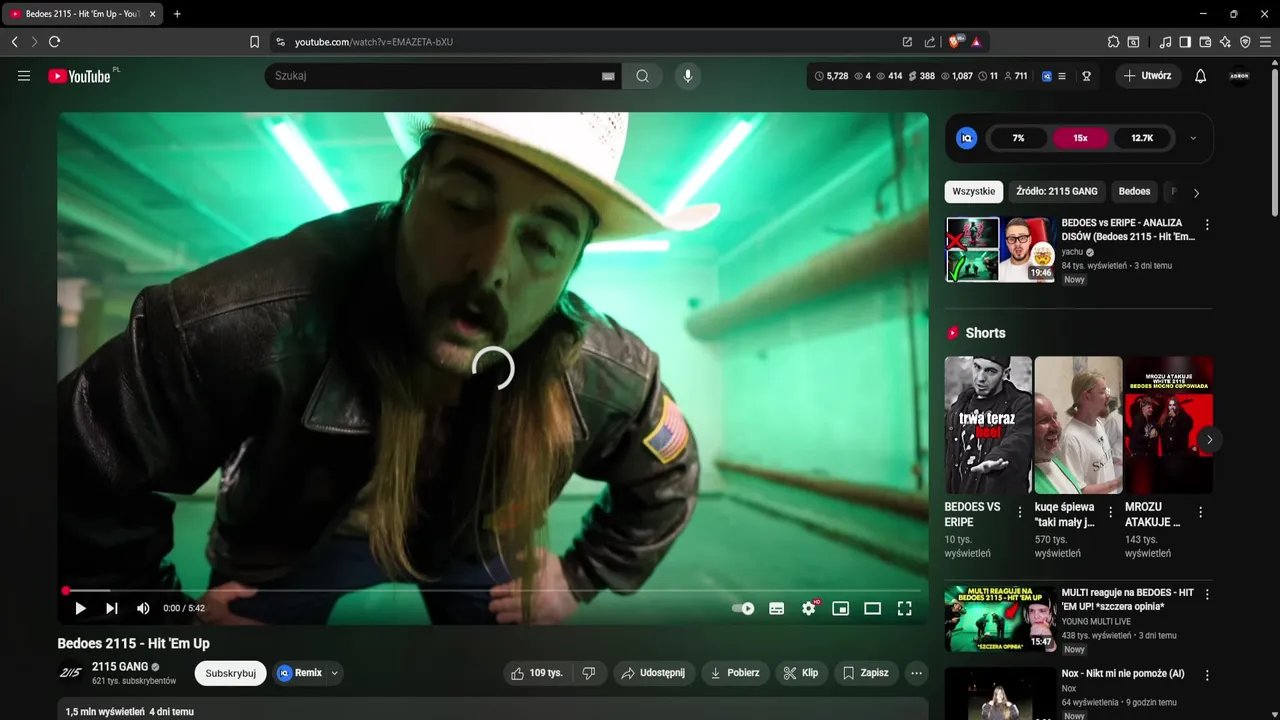
Task: Bookmark this page from the address bar
Action: coord(254,42)
